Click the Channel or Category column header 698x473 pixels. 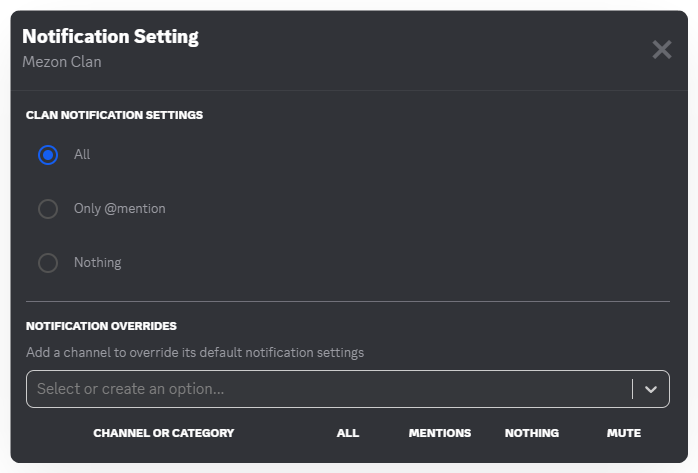163,433
